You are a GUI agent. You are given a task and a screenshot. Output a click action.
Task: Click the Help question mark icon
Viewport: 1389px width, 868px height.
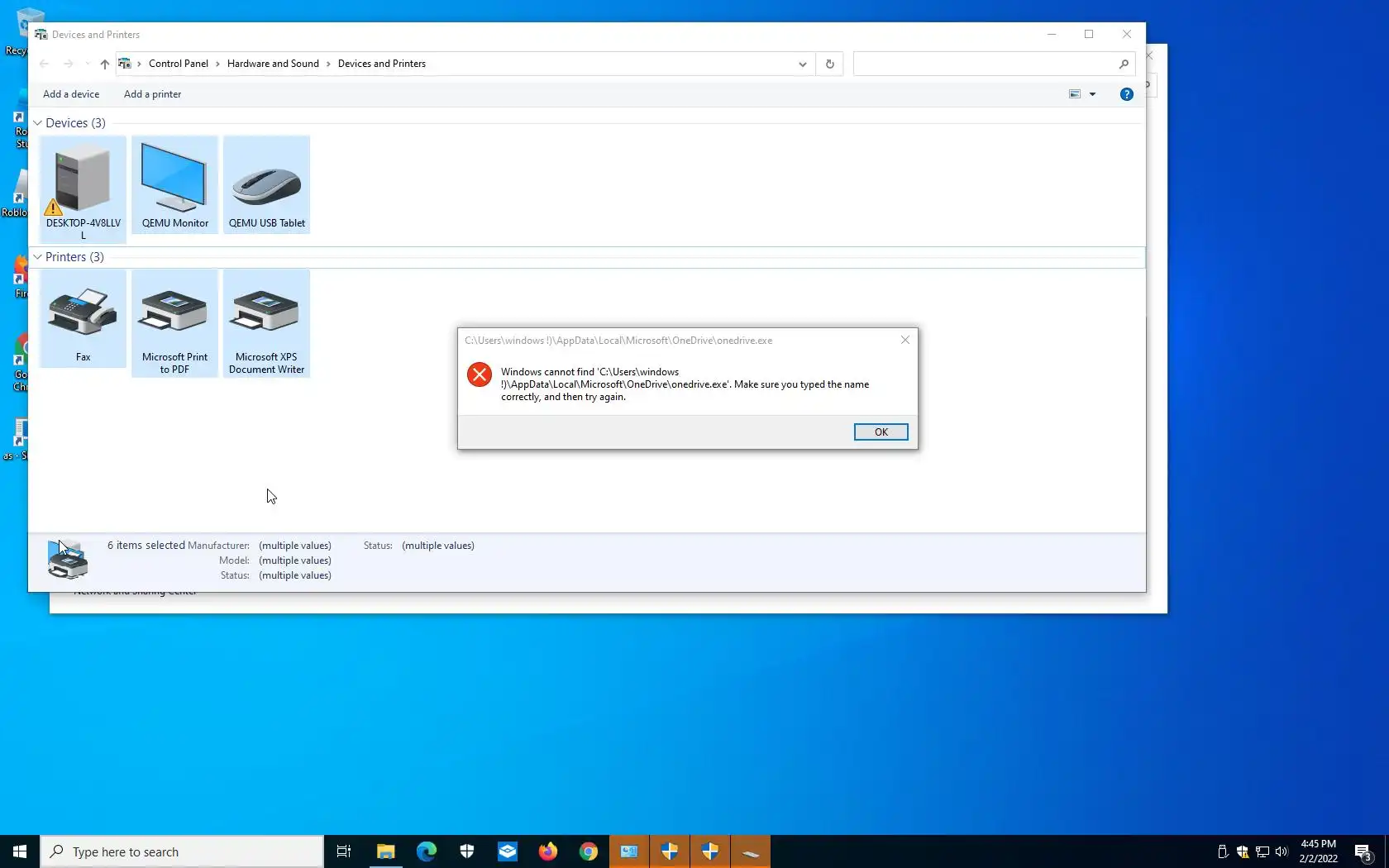coord(1126,94)
